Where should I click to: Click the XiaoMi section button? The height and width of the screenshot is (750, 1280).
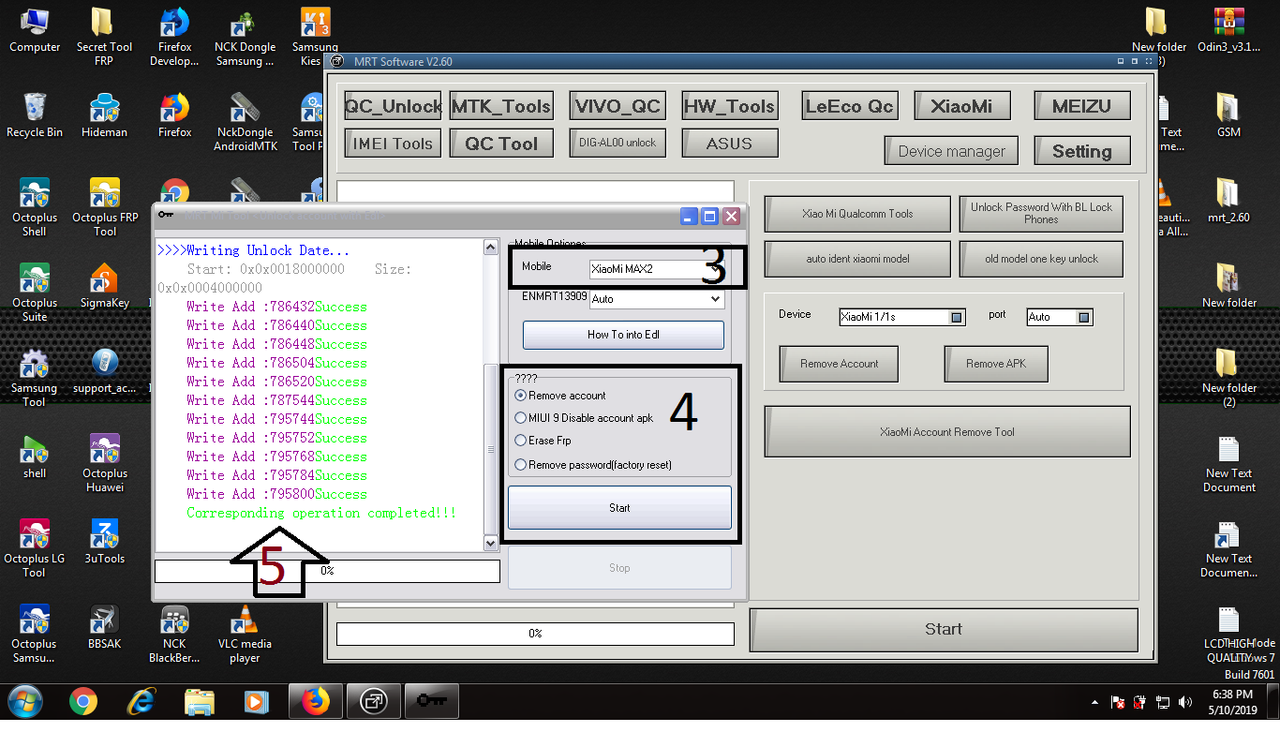tap(961, 106)
